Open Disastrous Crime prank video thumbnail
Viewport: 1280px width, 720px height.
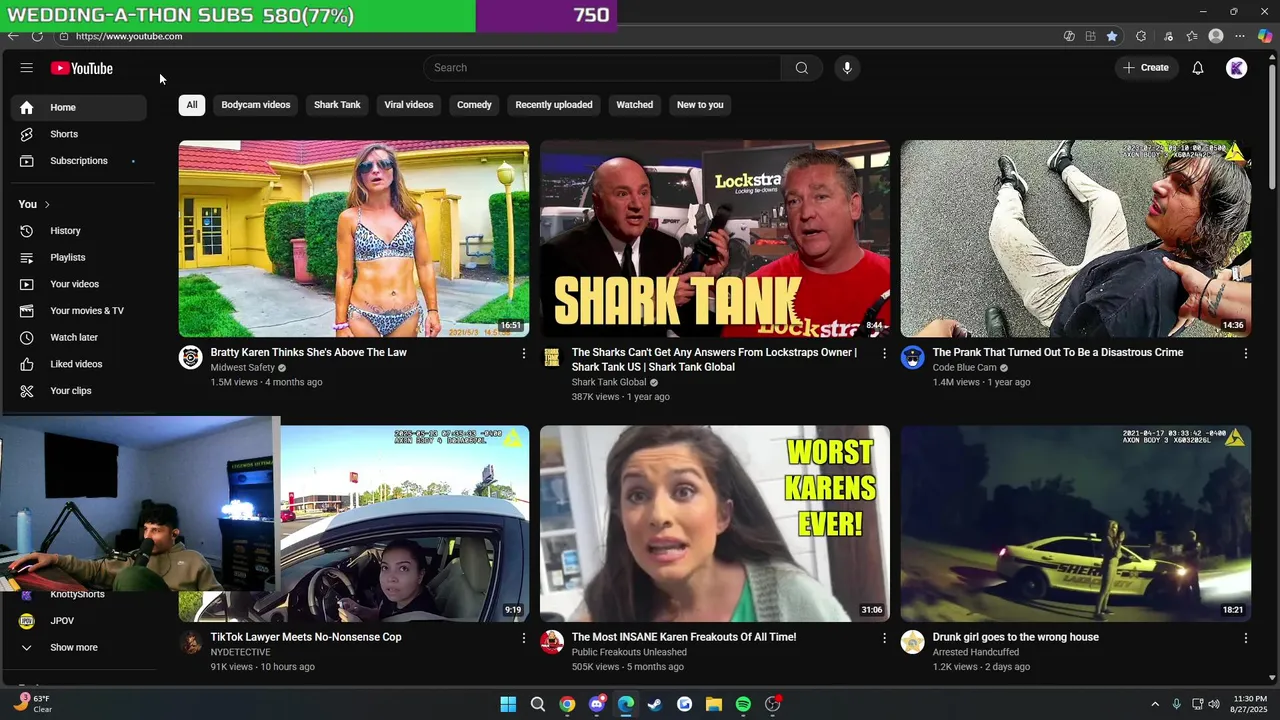click(x=1076, y=239)
